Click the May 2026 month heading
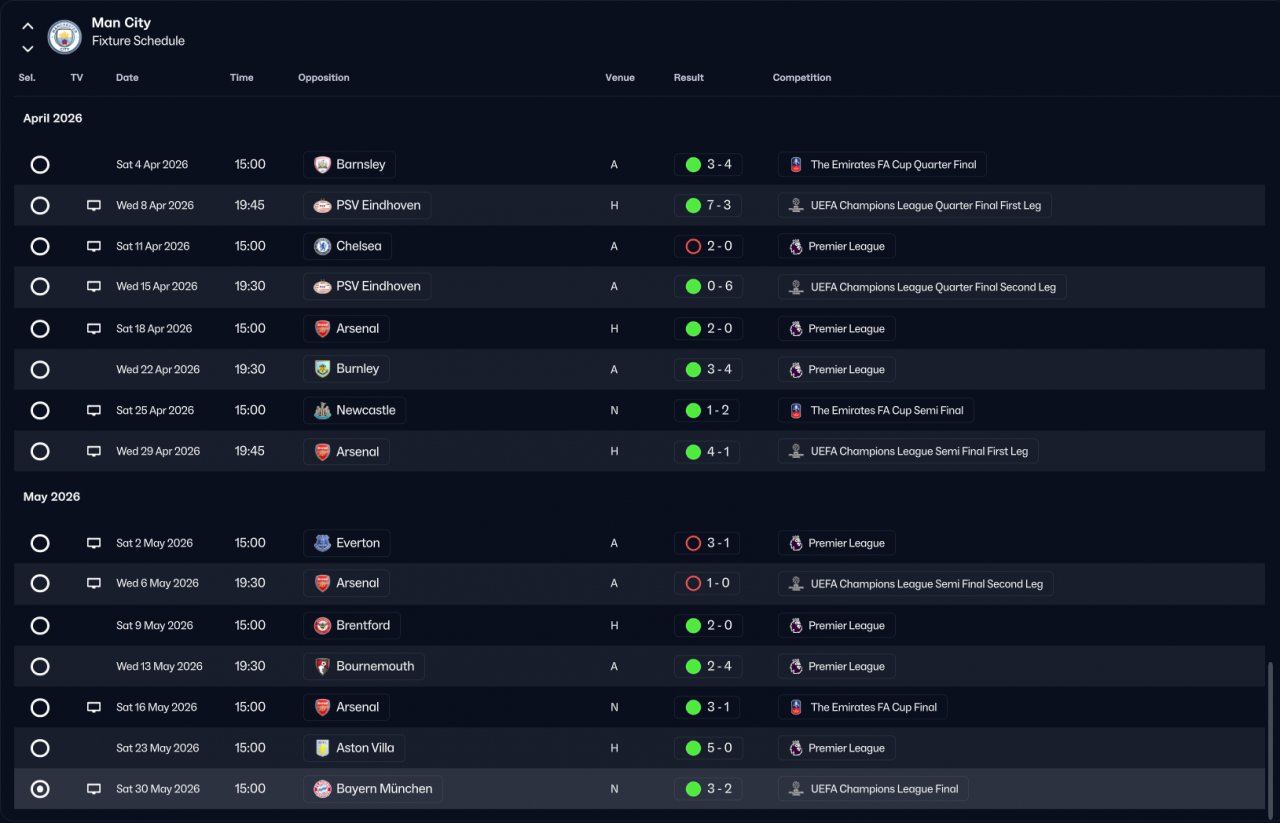 tap(52, 497)
